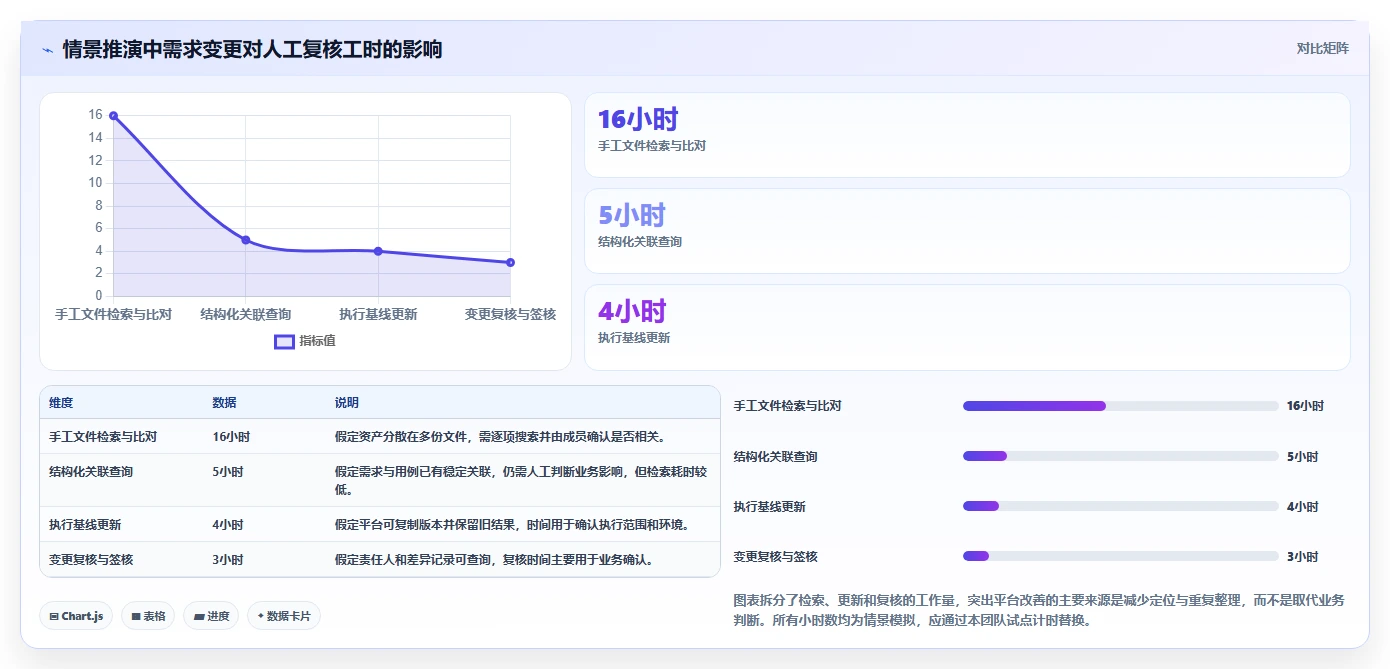Click progress label 变更复核与签核

tap(776, 556)
